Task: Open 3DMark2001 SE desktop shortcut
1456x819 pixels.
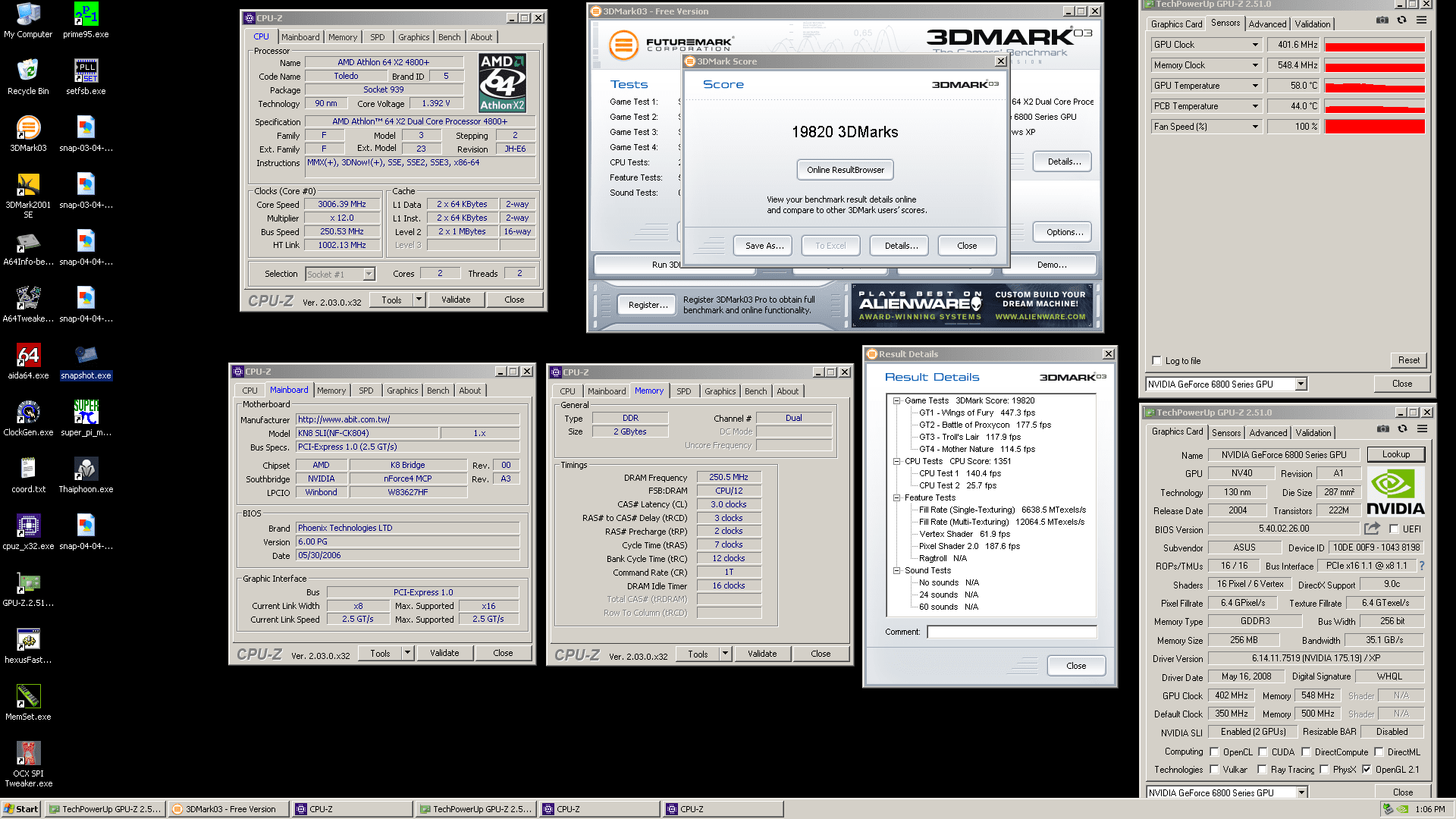Action: coord(28,195)
